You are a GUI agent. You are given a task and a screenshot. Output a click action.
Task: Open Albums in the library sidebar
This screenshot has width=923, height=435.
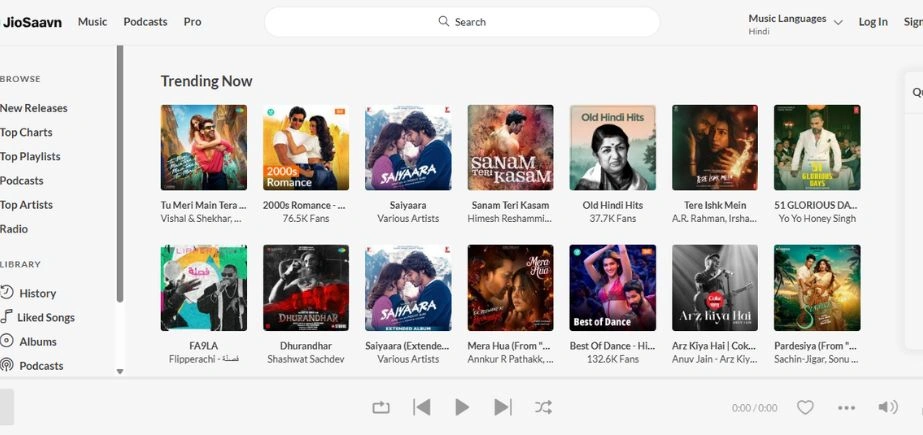click(x=38, y=341)
